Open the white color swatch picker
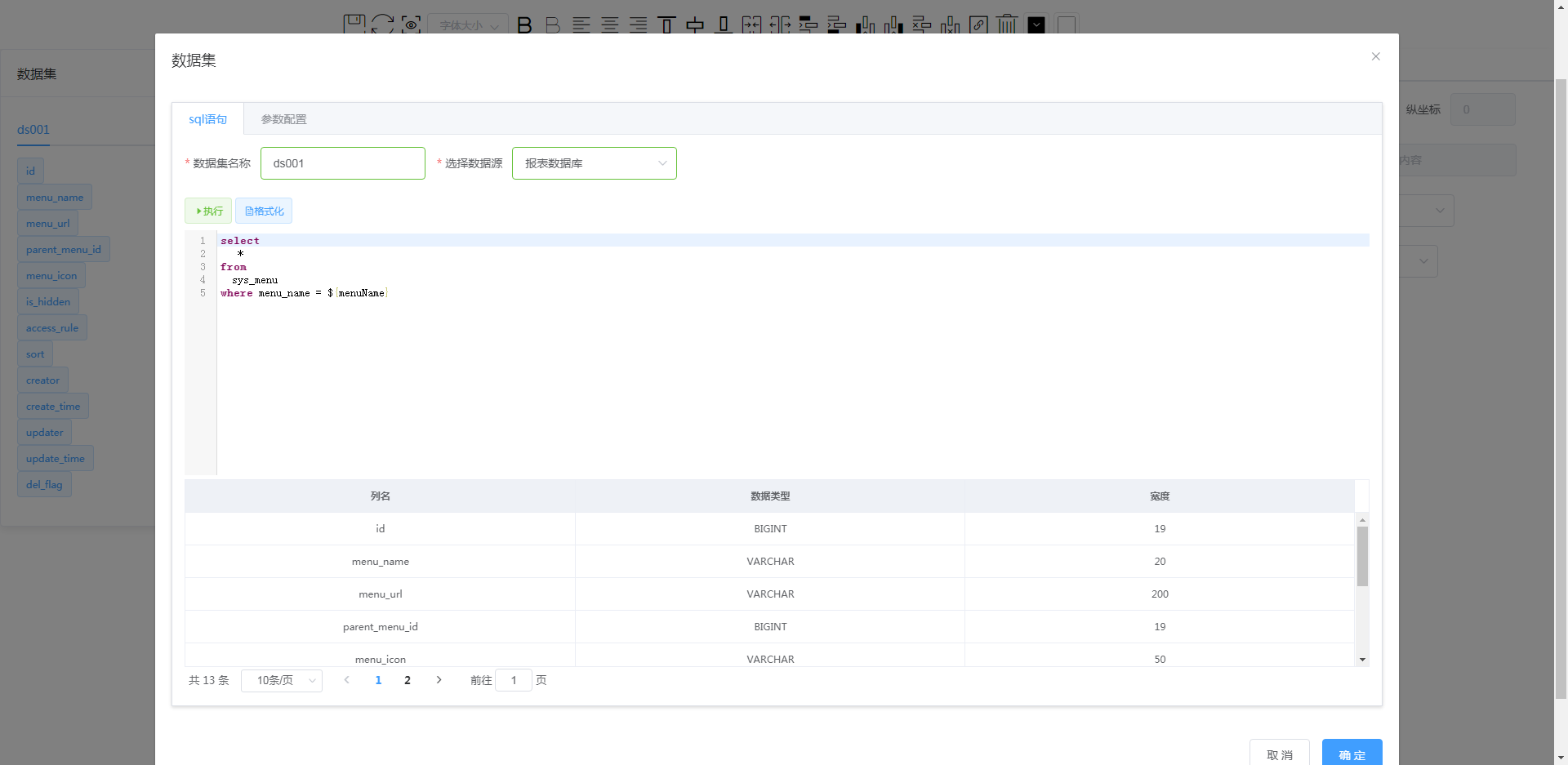 [x=1066, y=25]
